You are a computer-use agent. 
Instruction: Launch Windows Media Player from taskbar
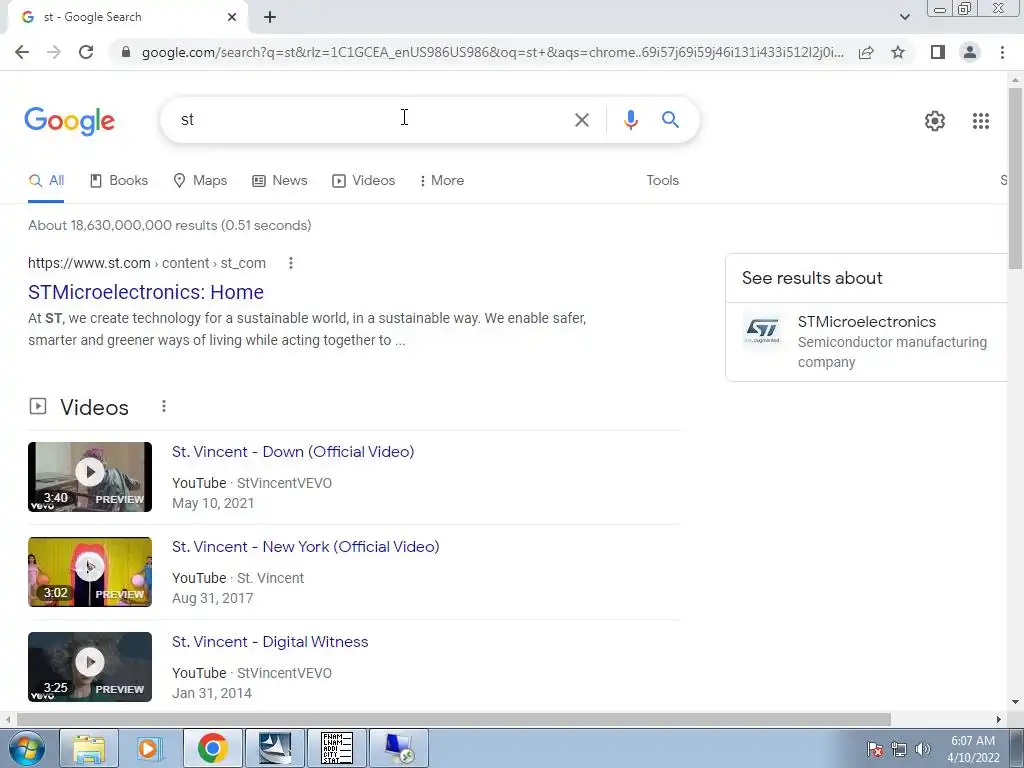pos(150,748)
